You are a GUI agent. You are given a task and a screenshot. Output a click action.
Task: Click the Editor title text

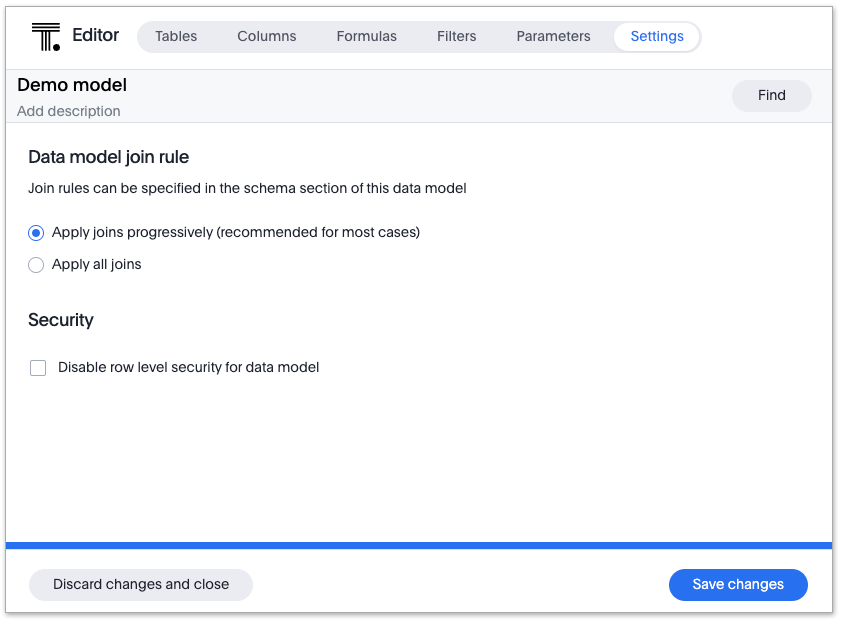click(96, 36)
